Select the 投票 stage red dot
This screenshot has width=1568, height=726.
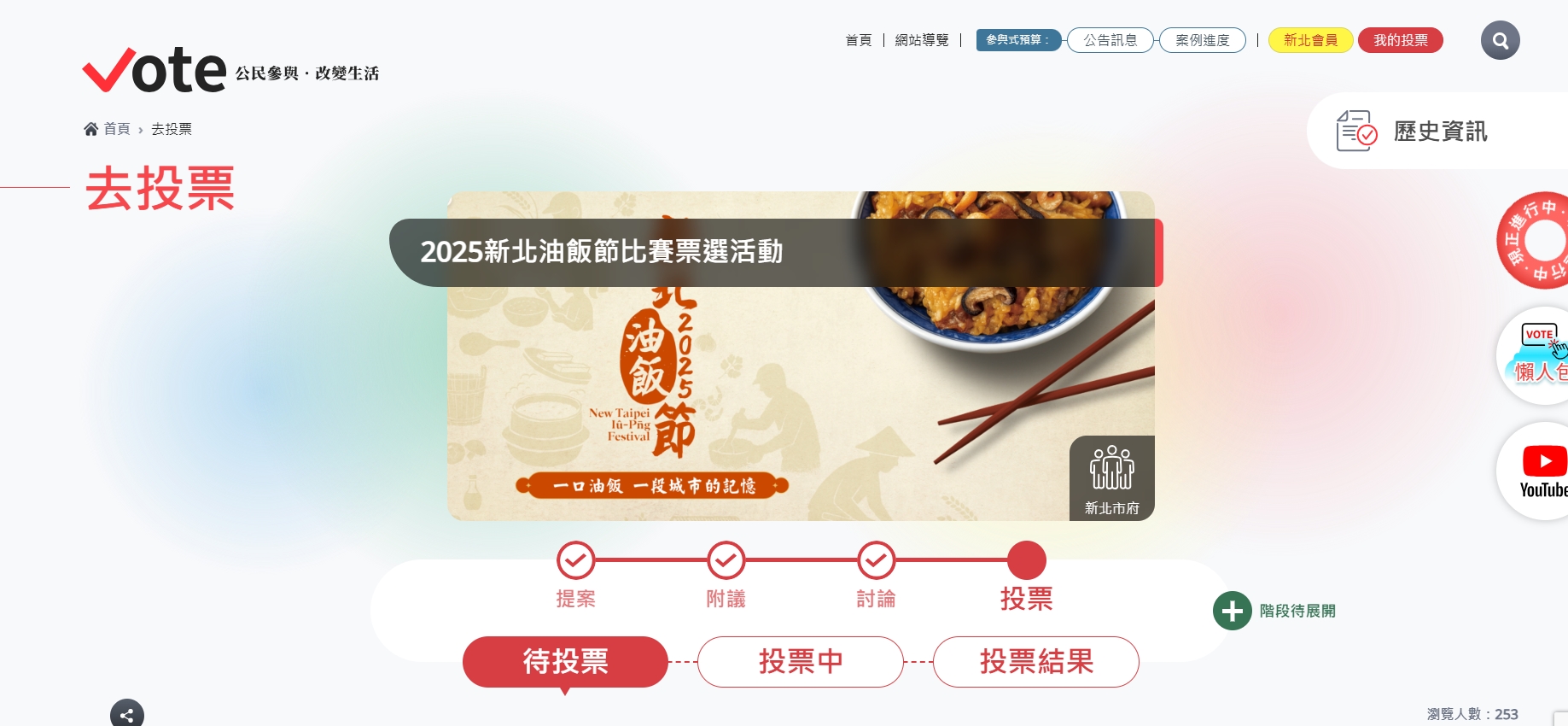click(x=1027, y=560)
